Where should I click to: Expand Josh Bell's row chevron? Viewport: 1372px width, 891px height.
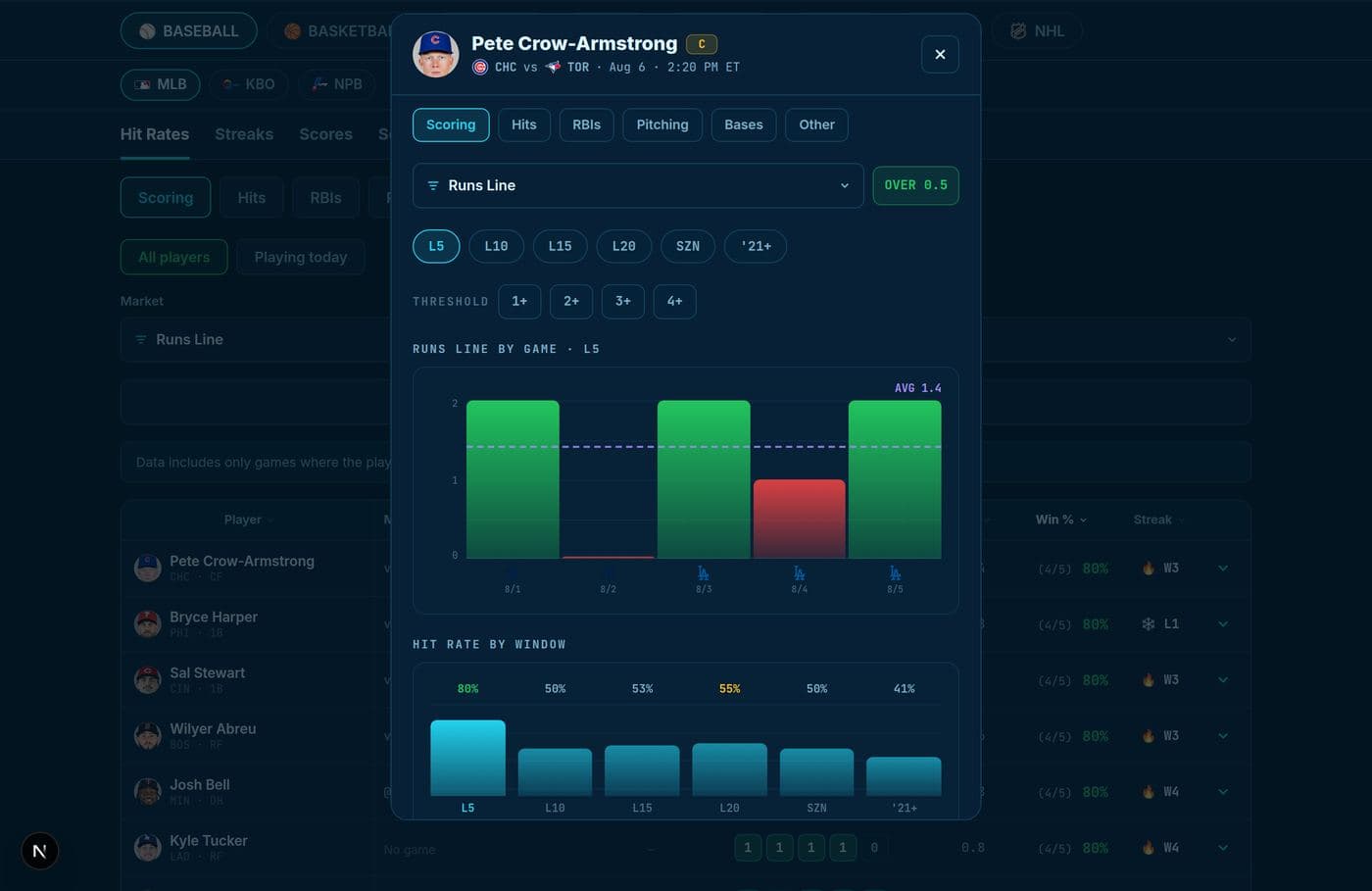click(x=1223, y=792)
